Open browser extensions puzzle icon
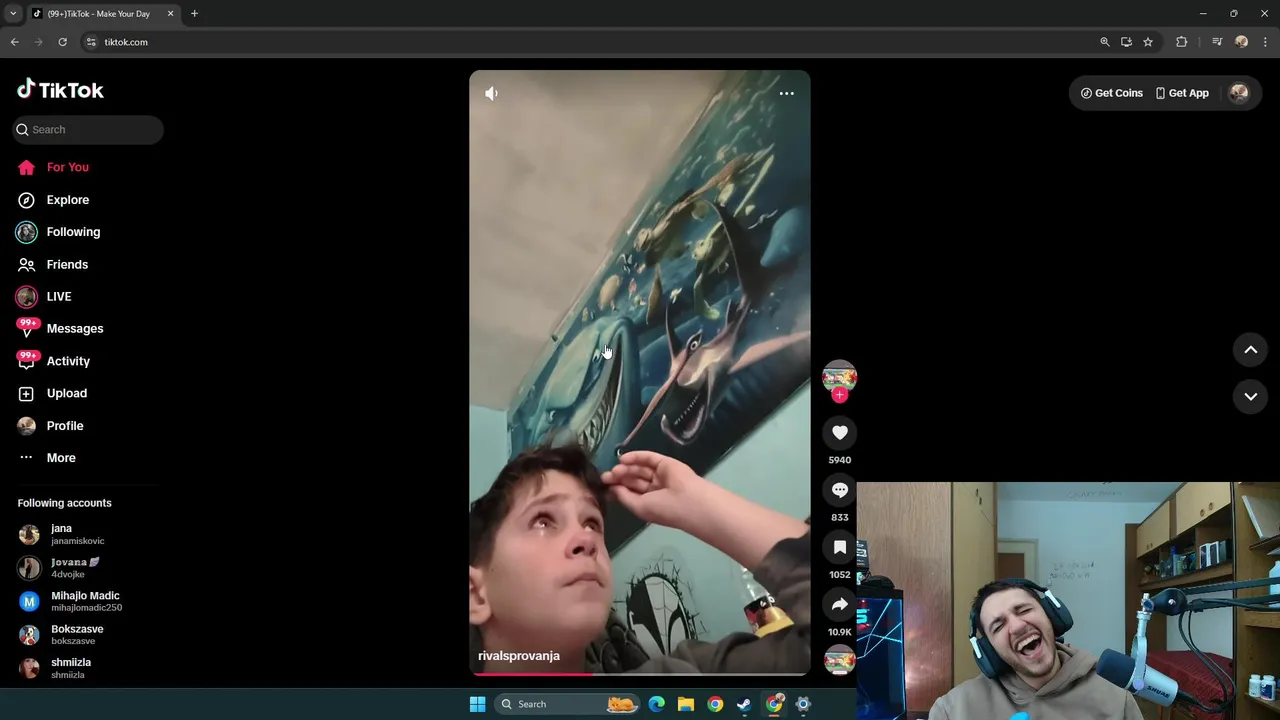Viewport: 1280px width, 720px height. [x=1181, y=42]
